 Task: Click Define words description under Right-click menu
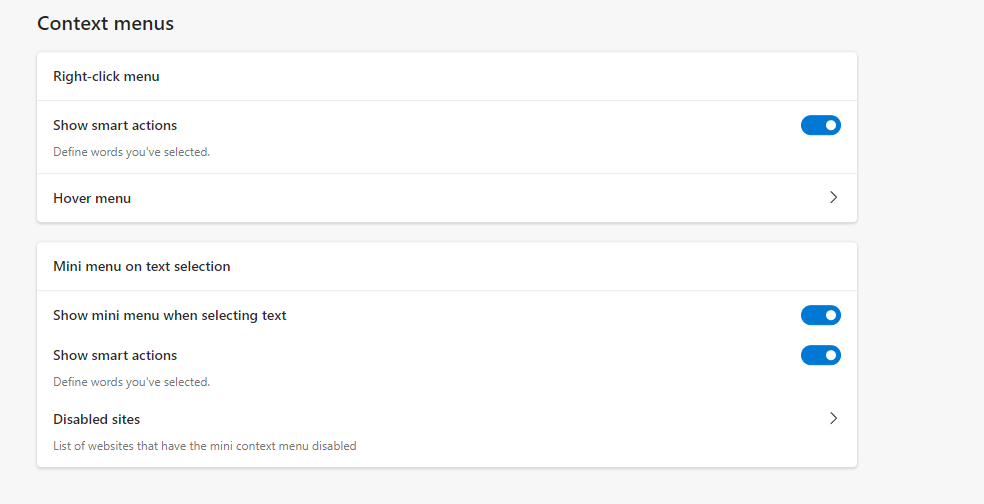point(131,152)
